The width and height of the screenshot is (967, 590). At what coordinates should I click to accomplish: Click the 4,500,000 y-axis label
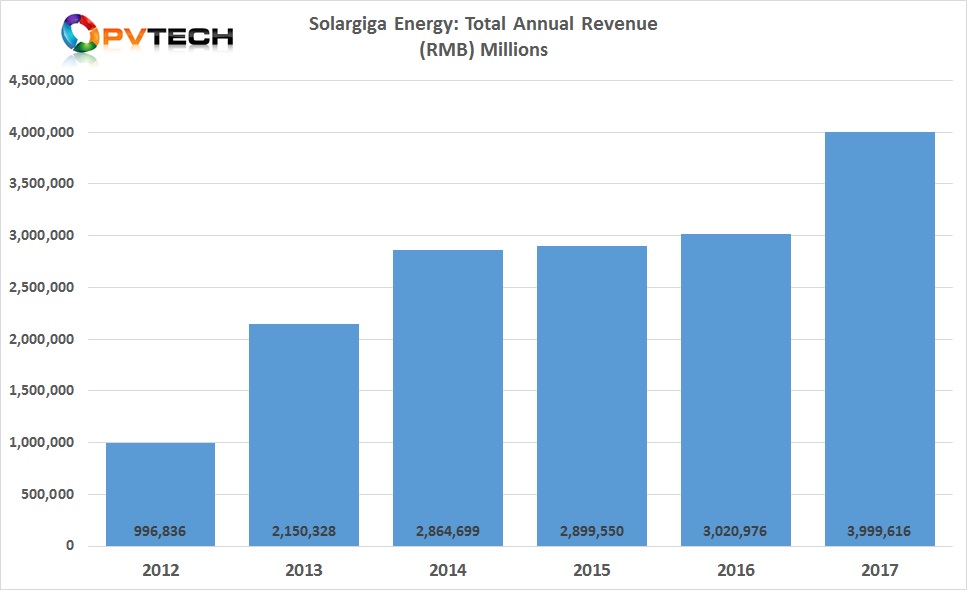[x=41, y=80]
